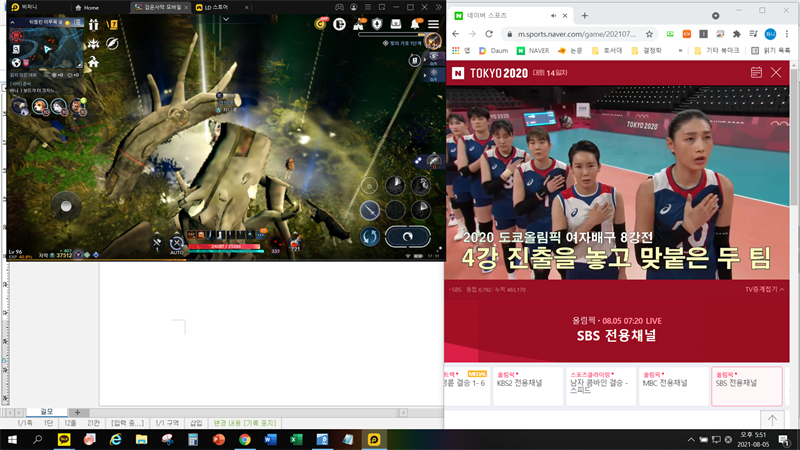
Task: Click the red HP bar in game
Action: click(224, 246)
